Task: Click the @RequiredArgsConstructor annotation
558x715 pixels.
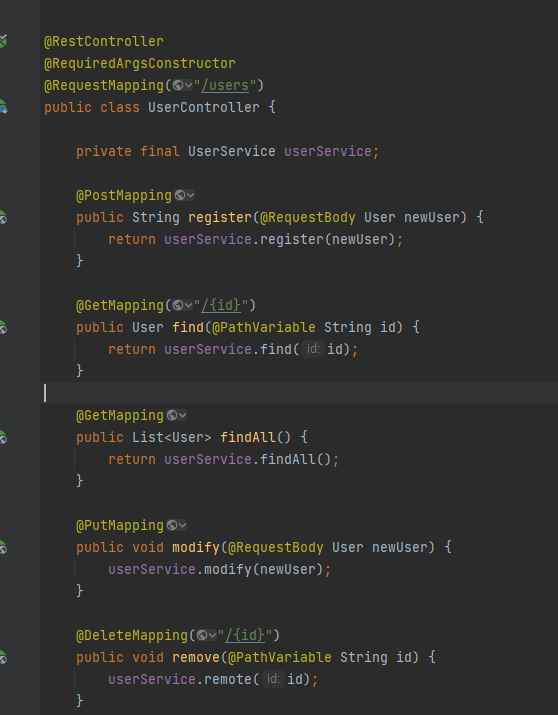Action: click(140, 63)
